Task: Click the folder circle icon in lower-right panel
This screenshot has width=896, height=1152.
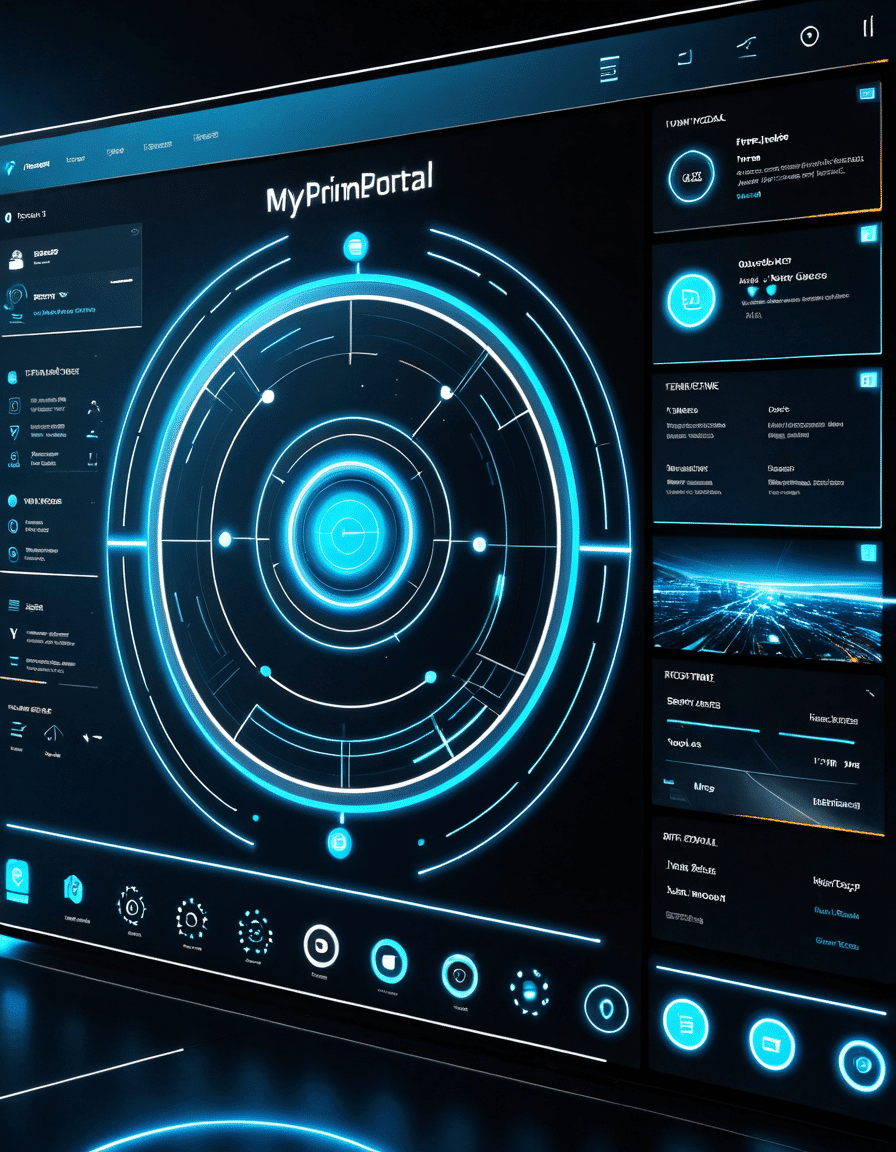Action: pyautogui.click(x=772, y=1045)
